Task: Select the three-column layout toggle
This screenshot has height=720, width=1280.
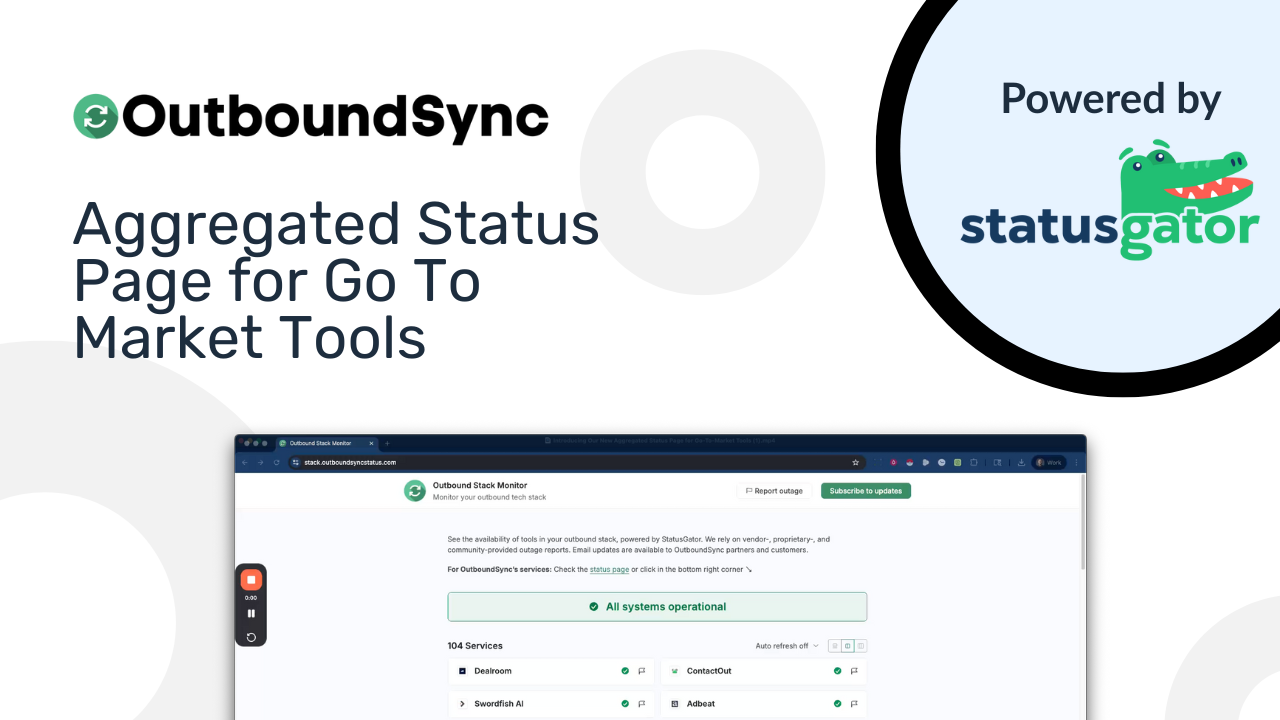Action: pos(861,645)
